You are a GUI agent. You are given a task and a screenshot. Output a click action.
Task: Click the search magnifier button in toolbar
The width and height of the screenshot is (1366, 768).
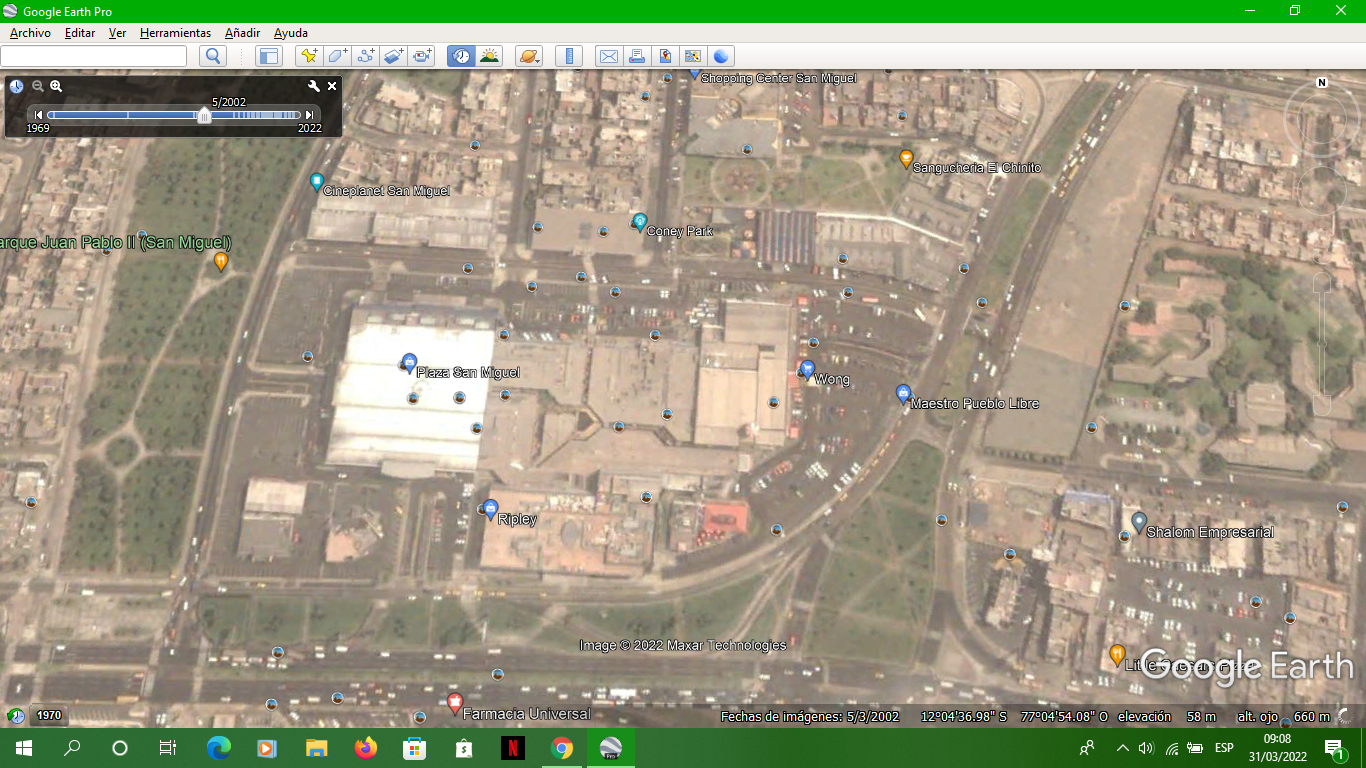[213, 56]
